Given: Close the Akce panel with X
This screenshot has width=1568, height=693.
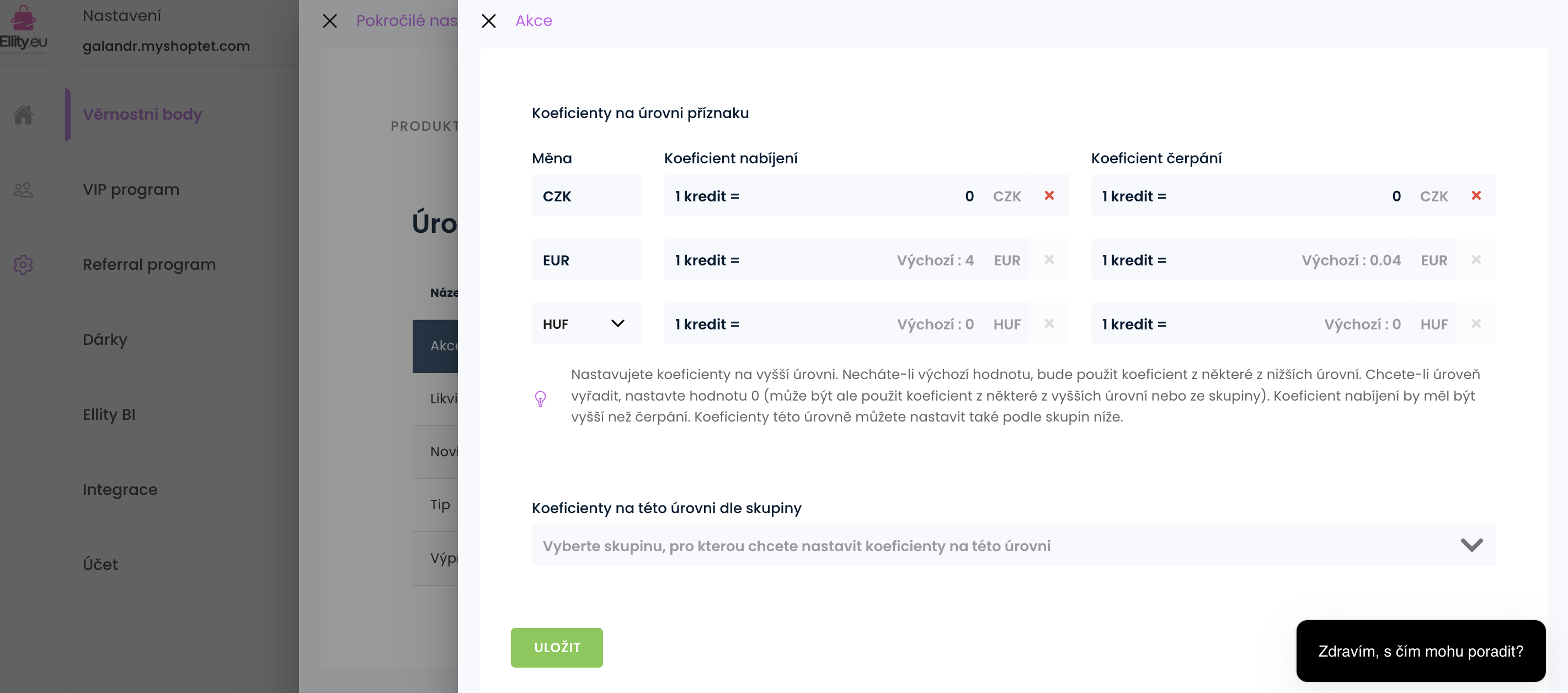Looking at the screenshot, I should 488,22.
